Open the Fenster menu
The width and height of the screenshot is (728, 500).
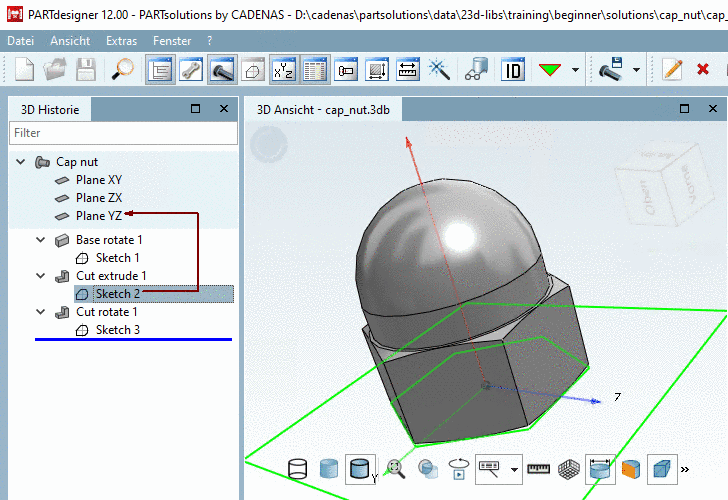click(x=172, y=41)
